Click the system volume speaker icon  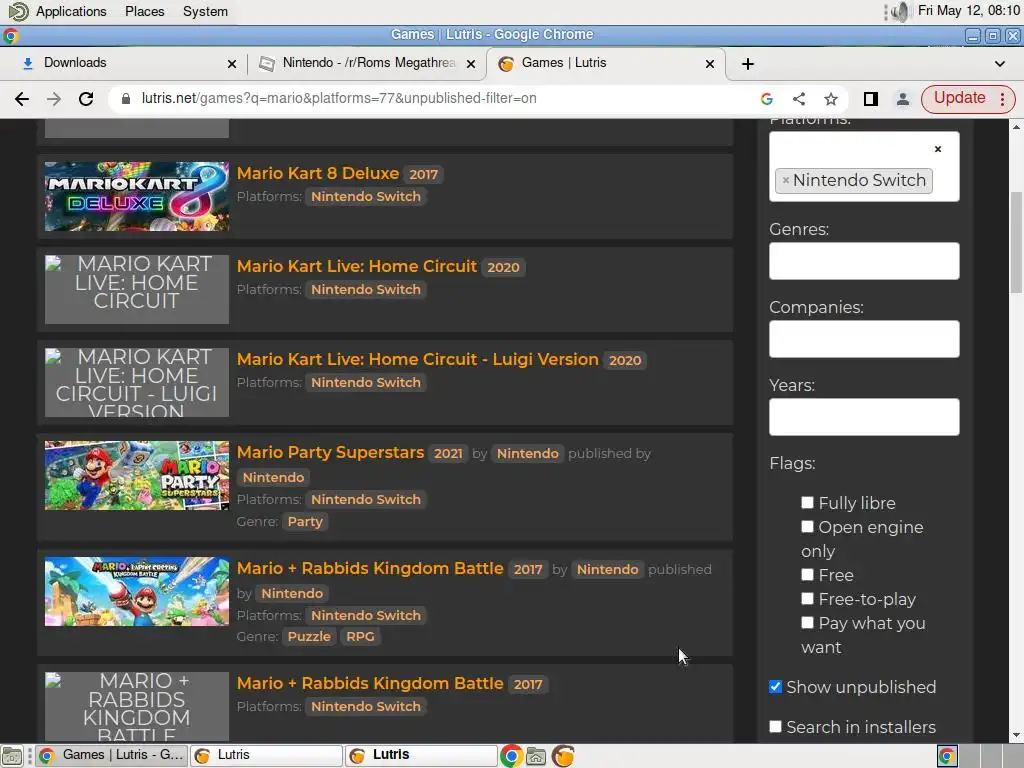click(x=899, y=11)
